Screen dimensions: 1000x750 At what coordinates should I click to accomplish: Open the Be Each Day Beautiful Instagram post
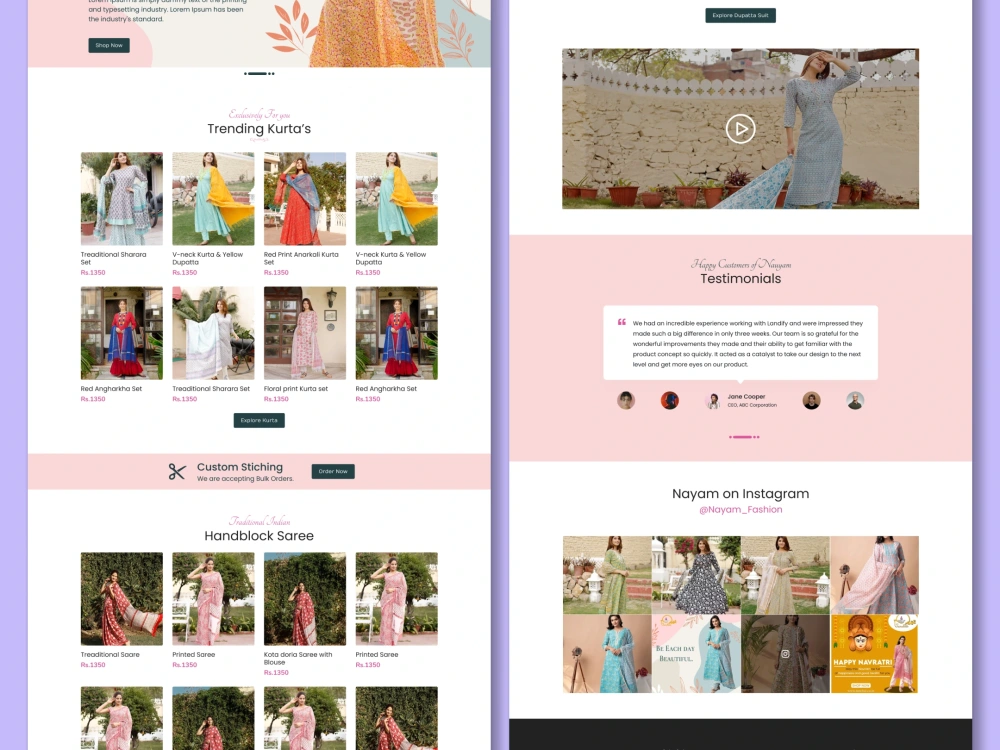click(696, 654)
